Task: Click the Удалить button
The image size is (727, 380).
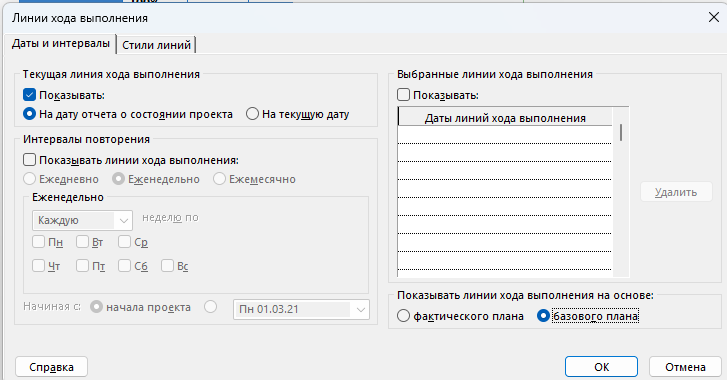Action: 676,192
